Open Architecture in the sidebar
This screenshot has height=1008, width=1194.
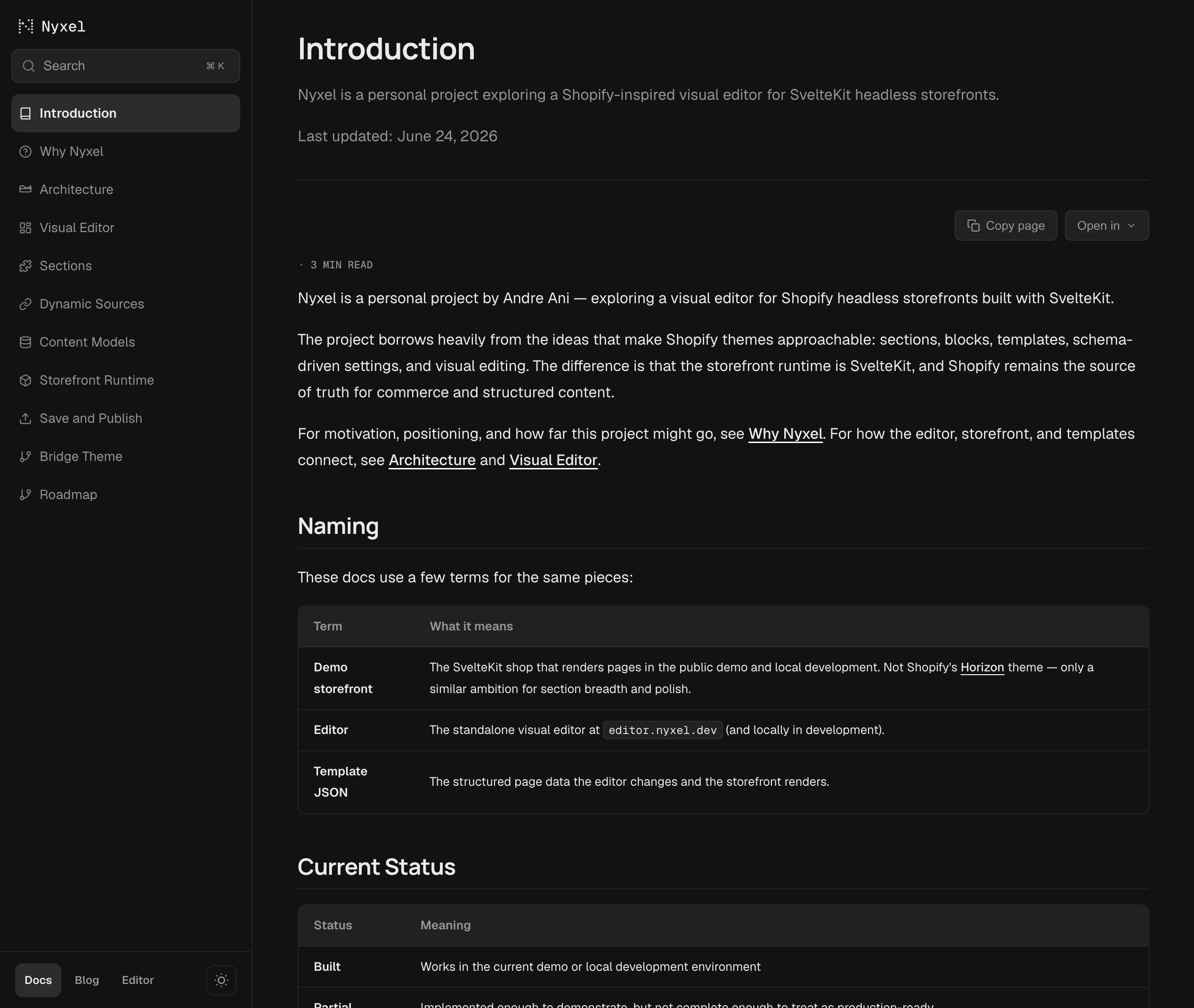pyautogui.click(x=126, y=189)
